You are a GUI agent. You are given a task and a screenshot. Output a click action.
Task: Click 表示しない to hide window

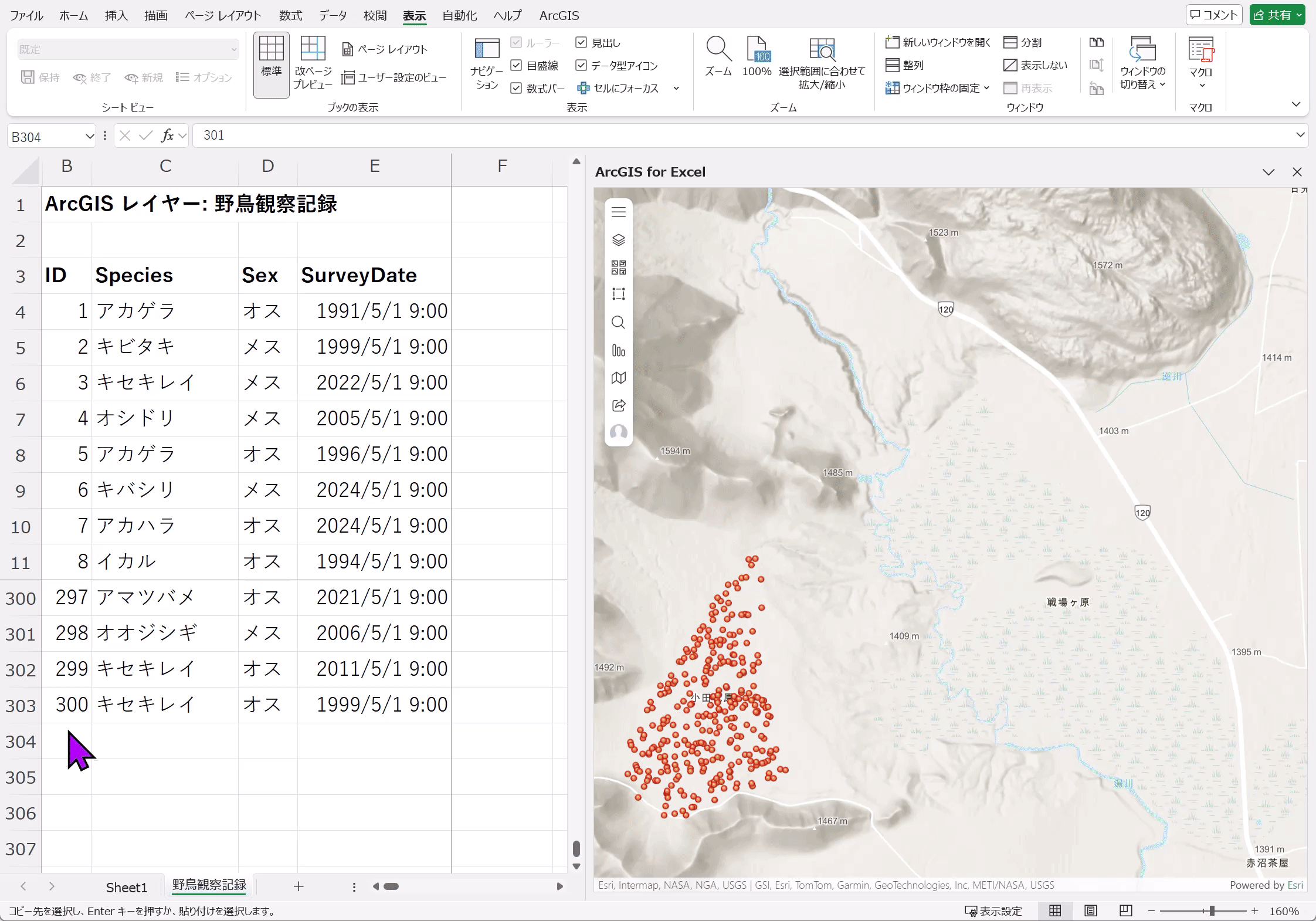click(1036, 65)
